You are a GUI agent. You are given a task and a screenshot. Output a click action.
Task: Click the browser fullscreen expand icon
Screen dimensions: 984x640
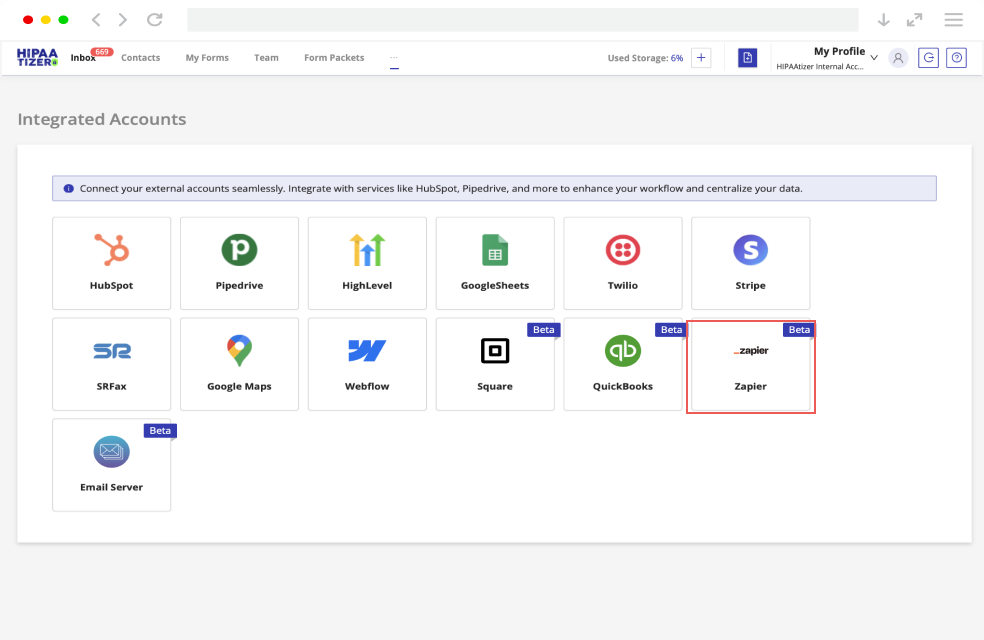click(x=914, y=19)
